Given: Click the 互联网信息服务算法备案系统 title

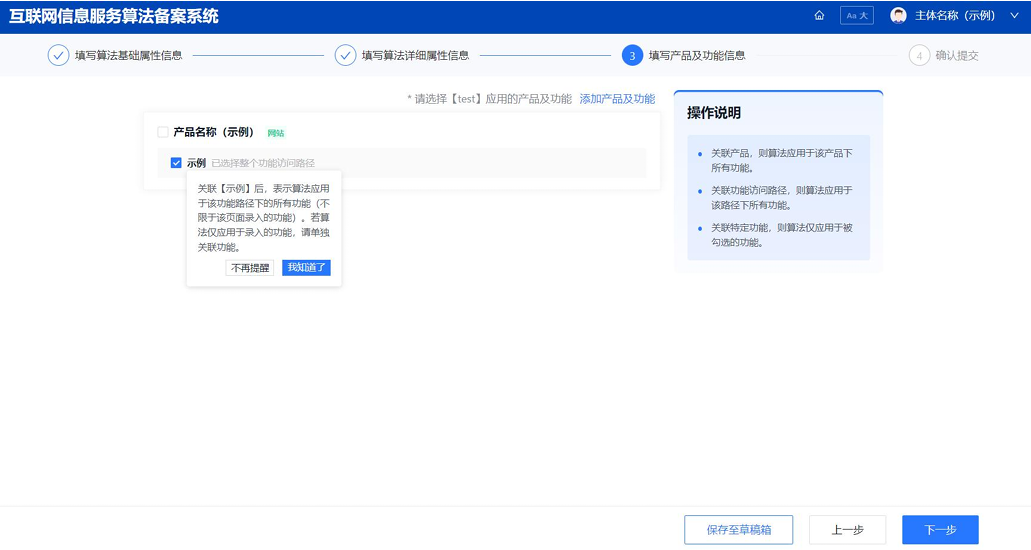Looking at the screenshot, I should click(114, 16).
